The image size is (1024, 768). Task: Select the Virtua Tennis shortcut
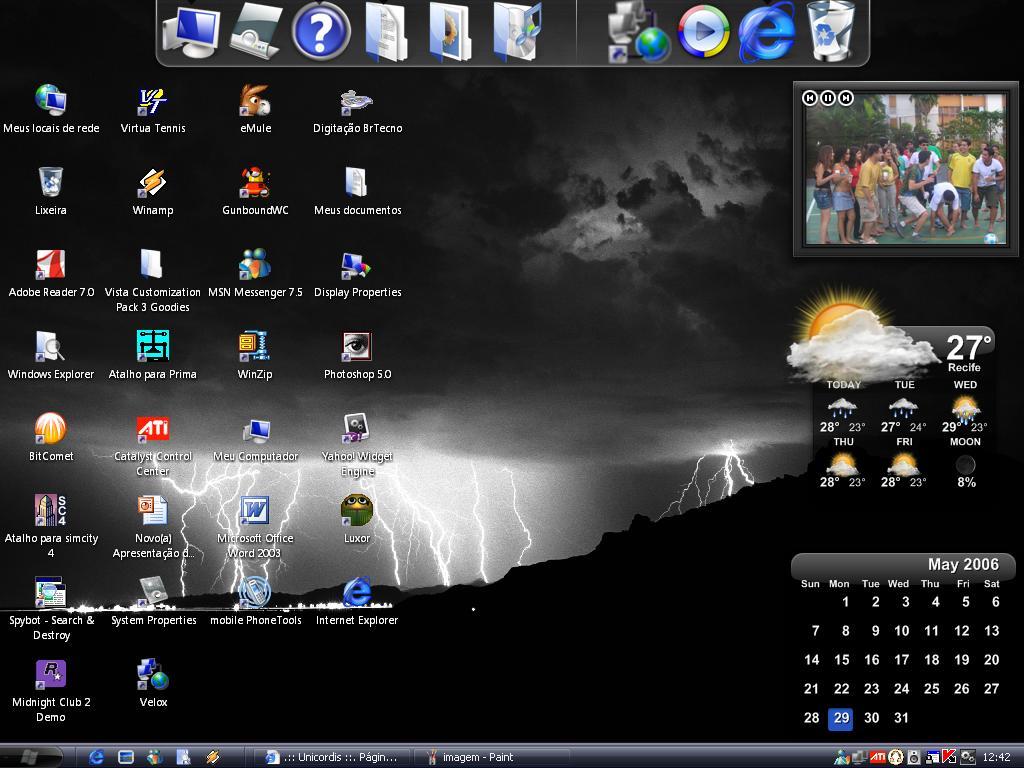pos(153,110)
